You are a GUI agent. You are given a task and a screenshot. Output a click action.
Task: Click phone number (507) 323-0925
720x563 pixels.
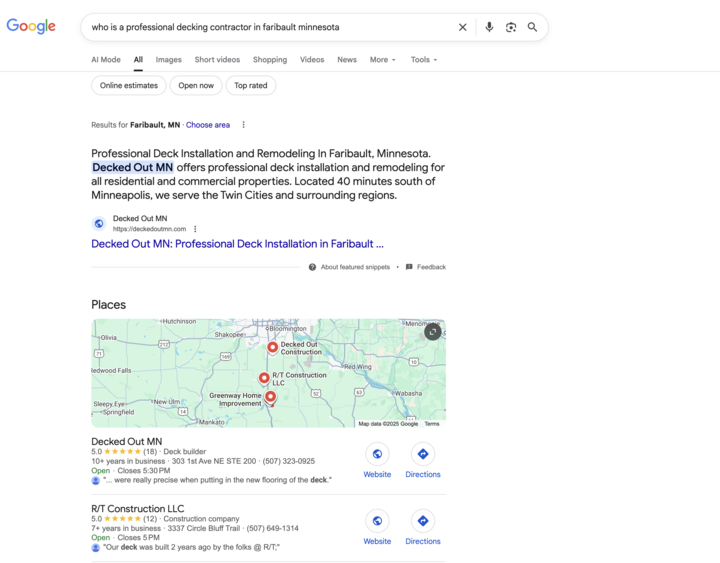click(288, 461)
